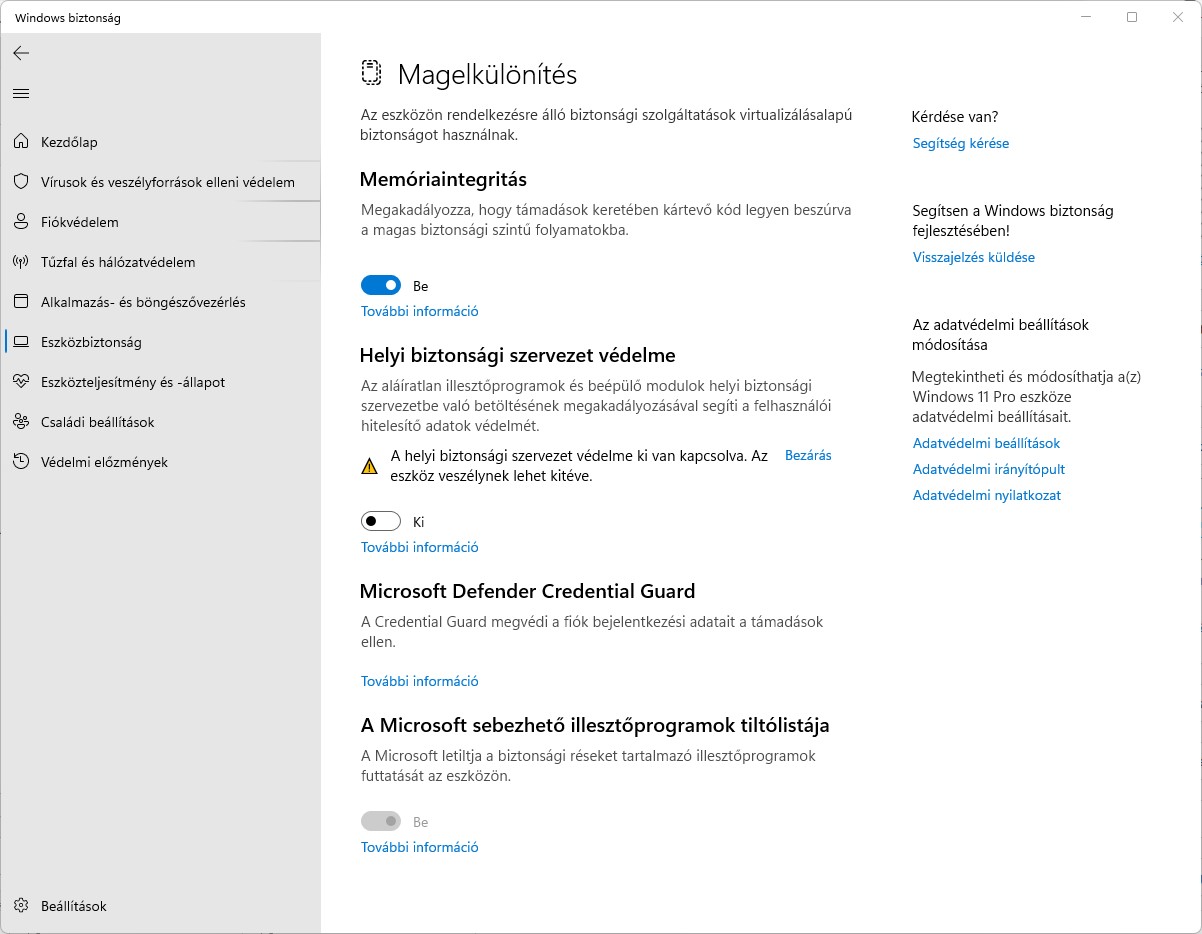Enable the Helyi biztonsági szervezet védelme toggle
This screenshot has width=1202, height=934.
pos(381,521)
